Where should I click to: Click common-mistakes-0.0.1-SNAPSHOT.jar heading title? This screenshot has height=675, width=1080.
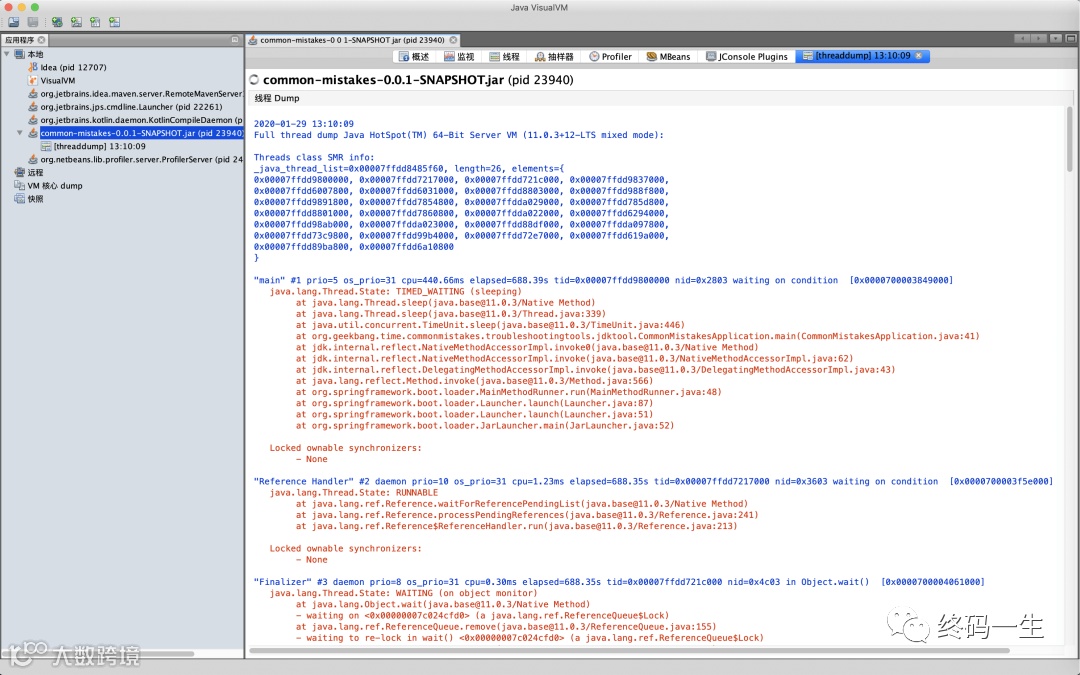pos(418,80)
